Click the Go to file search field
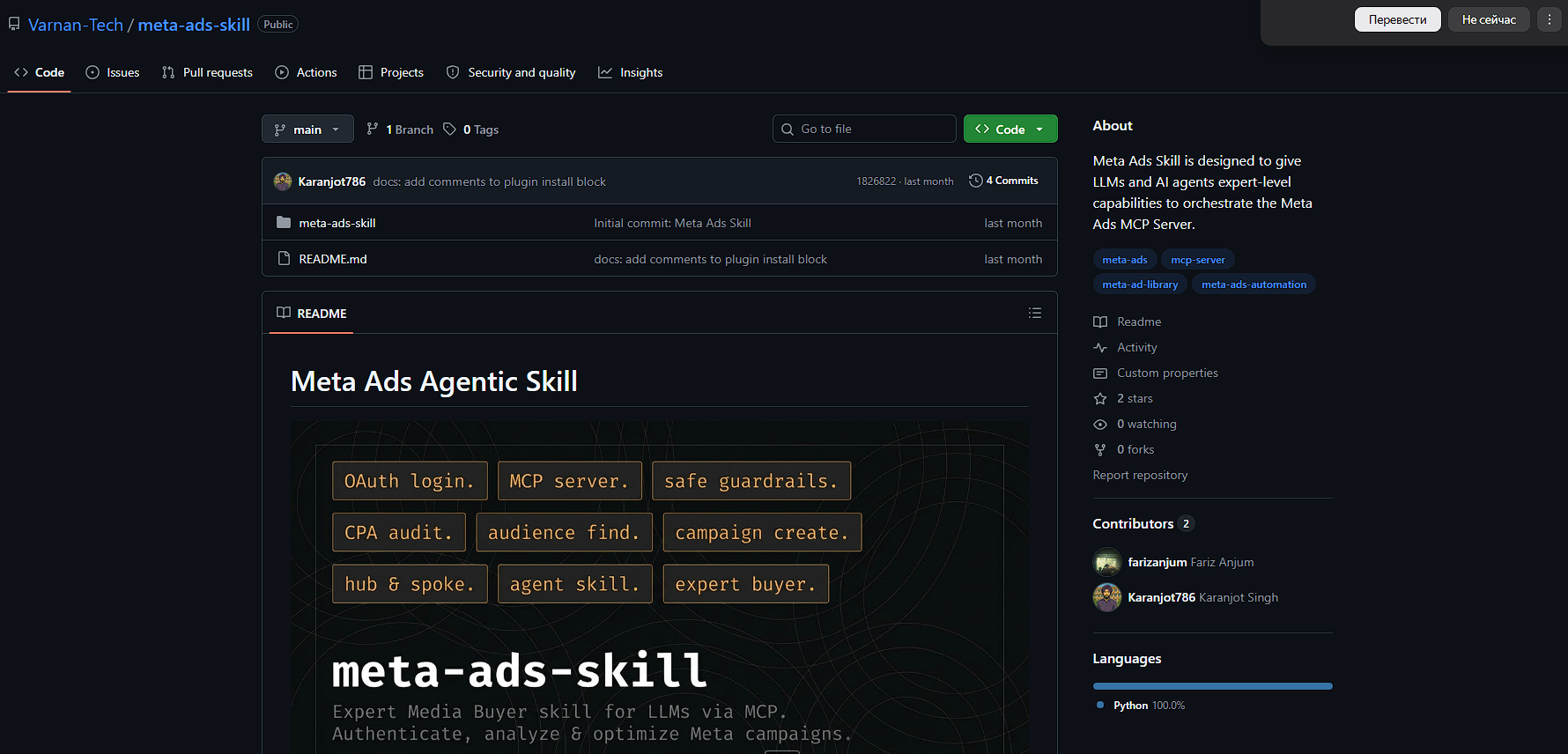The width and height of the screenshot is (1568, 754). click(x=864, y=129)
